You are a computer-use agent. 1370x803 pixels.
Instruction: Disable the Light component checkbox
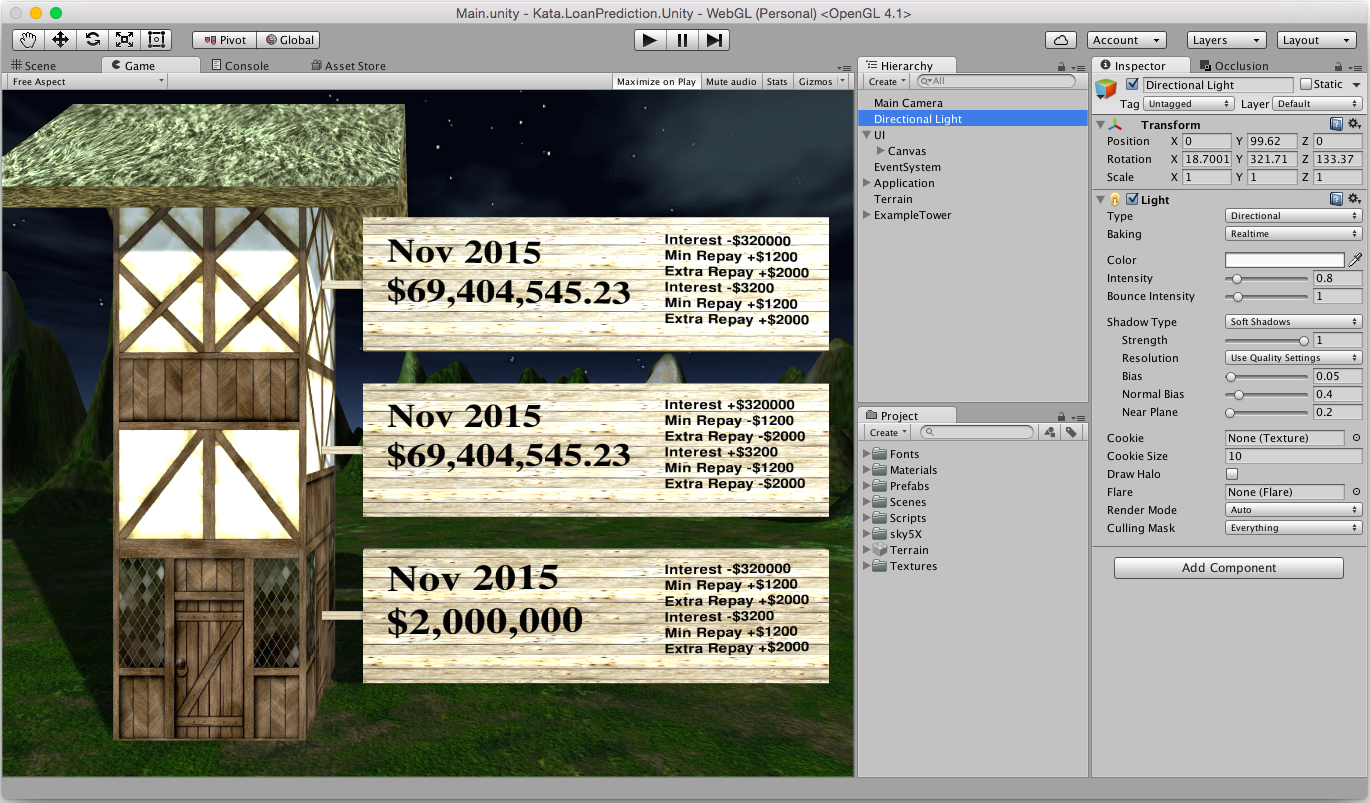[1133, 200]
